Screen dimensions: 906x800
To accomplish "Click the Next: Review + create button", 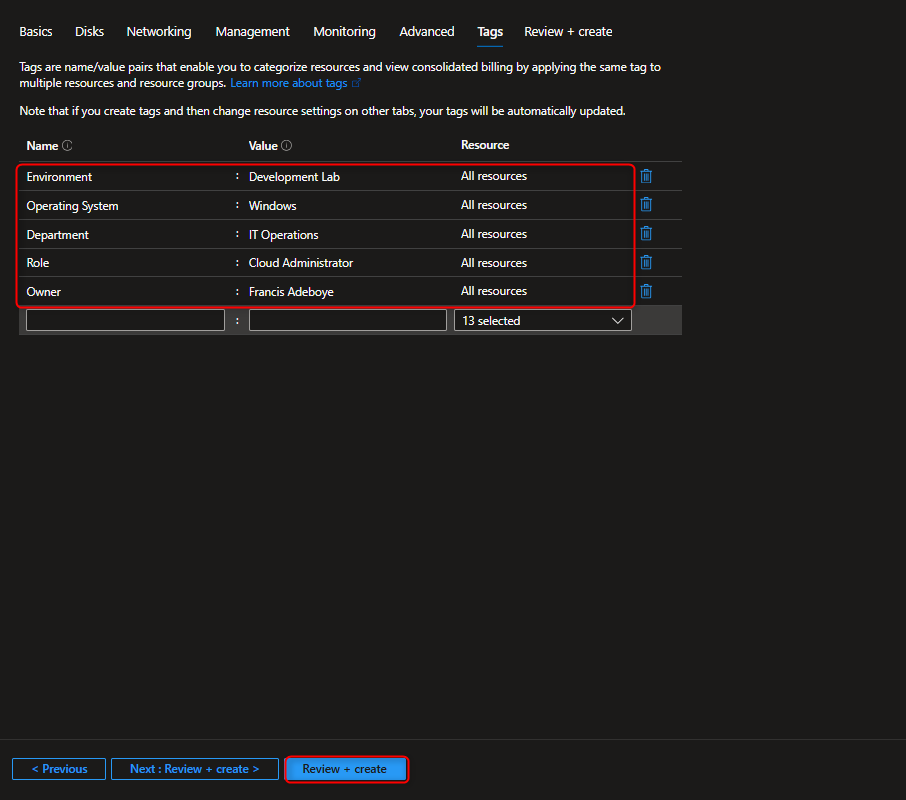I will coord(194,768).
